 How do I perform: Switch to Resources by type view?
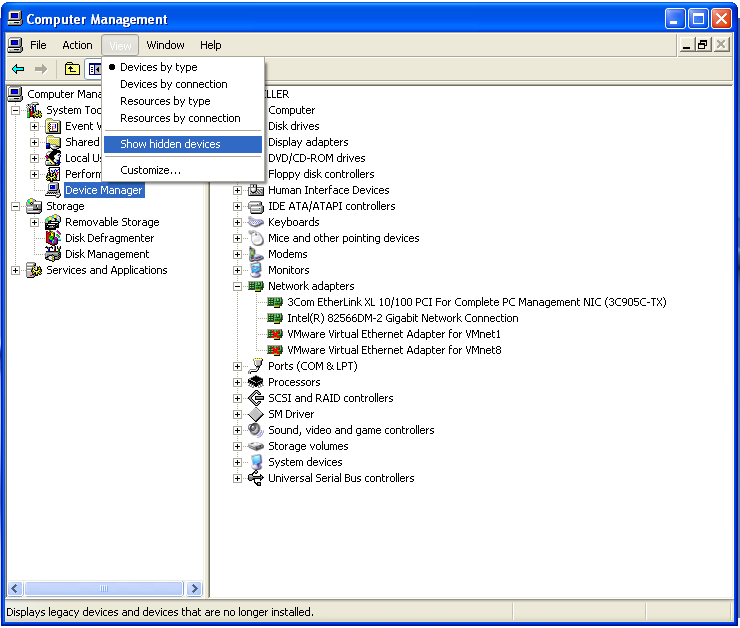(165, 101)
